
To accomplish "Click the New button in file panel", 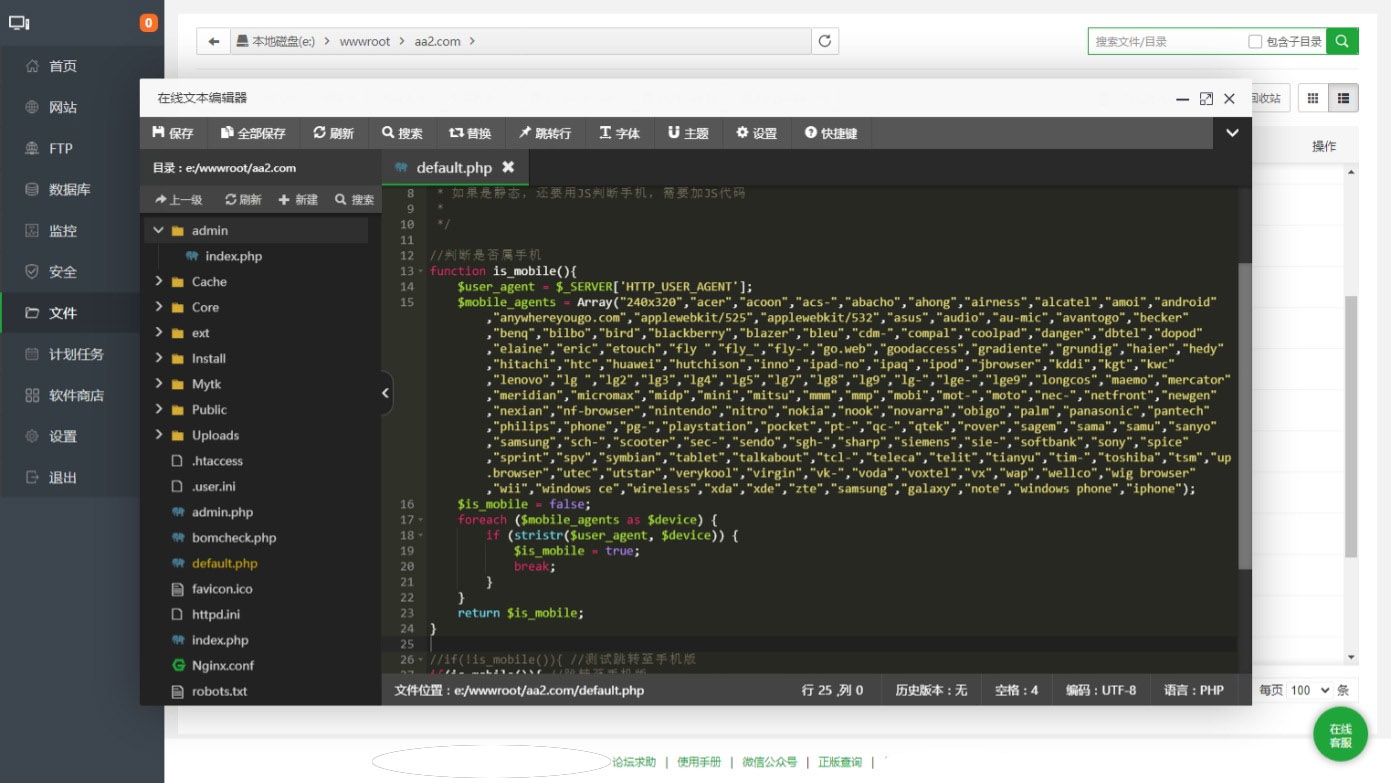I will [x=298, y=199].
